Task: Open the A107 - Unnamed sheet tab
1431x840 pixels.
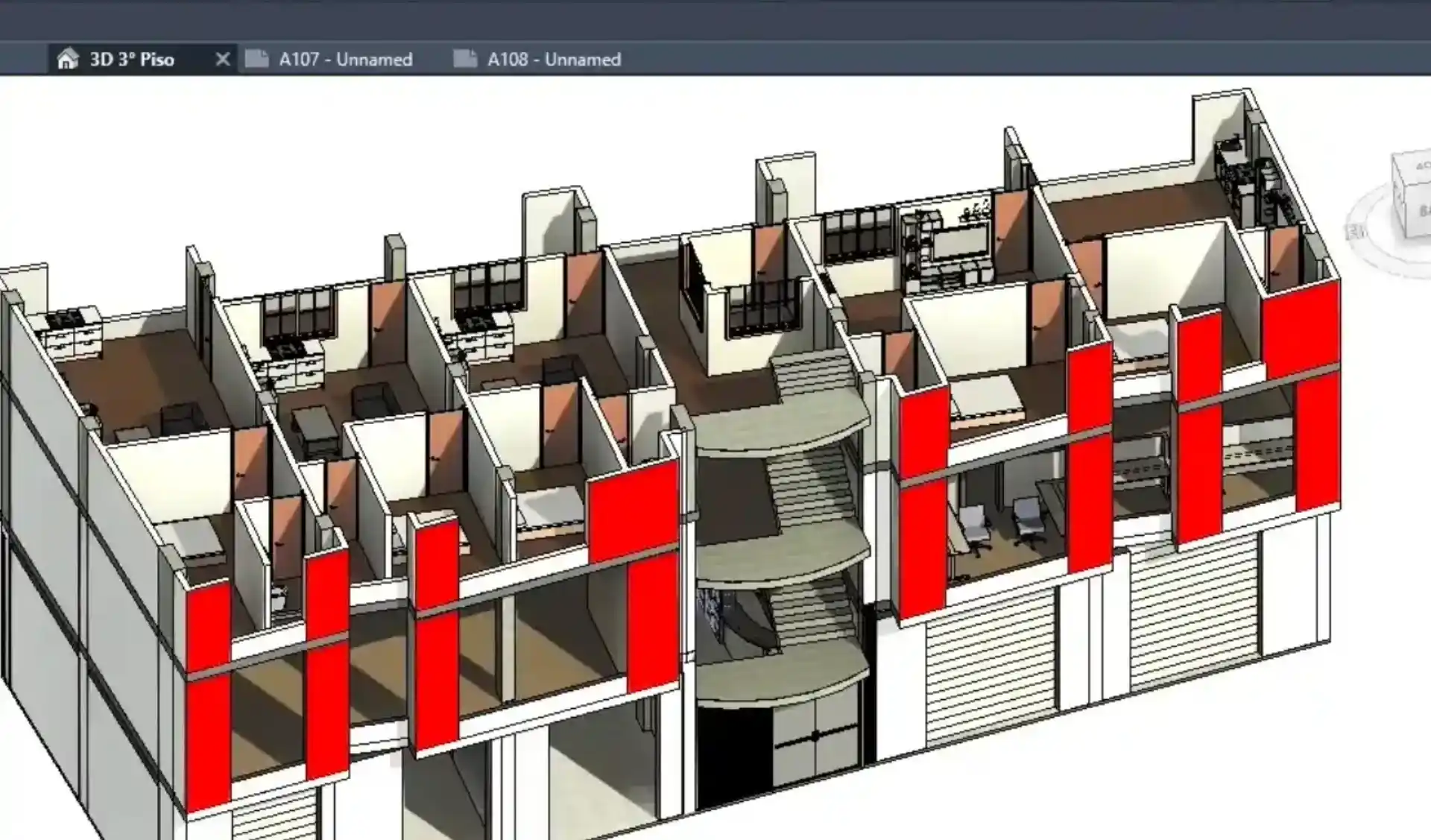Action: tap(345, 60)
